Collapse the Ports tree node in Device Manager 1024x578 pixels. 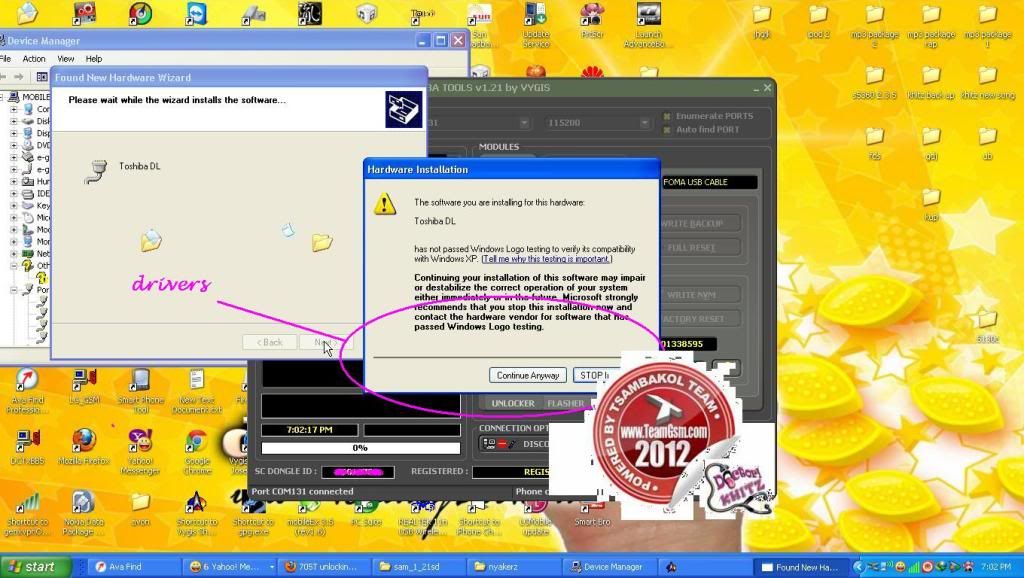coord(14,290)
